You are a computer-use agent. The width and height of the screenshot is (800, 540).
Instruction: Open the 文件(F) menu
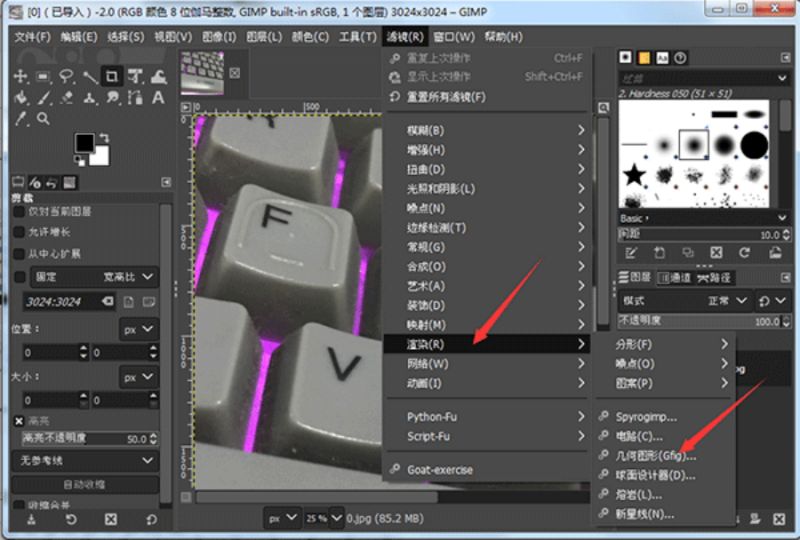[32, 37]
